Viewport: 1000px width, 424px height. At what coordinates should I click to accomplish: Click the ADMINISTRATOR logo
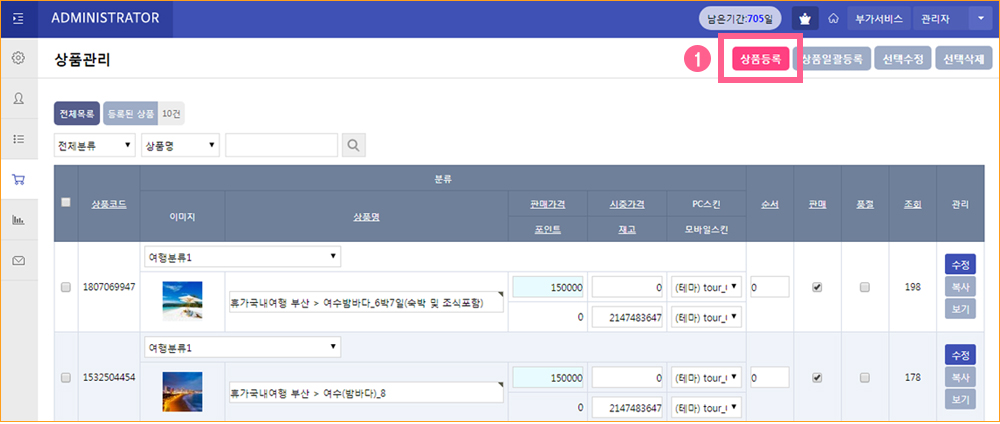coord(105,18)
